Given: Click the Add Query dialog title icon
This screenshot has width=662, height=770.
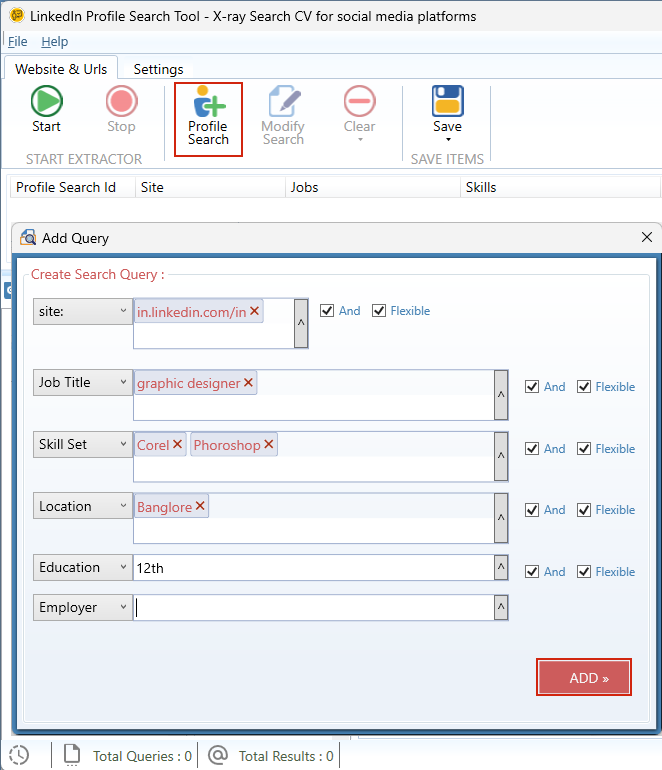Looking at the screenshot, I should tap(28, 237).
